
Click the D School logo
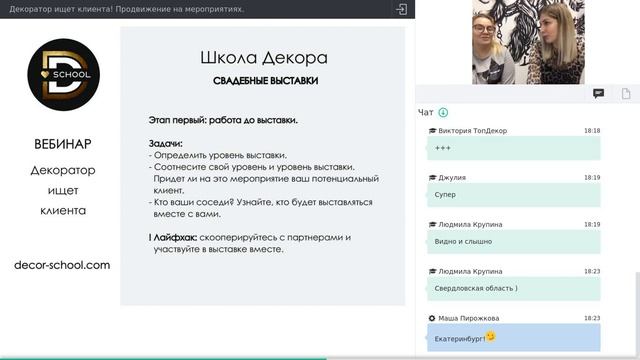(63, 75)
